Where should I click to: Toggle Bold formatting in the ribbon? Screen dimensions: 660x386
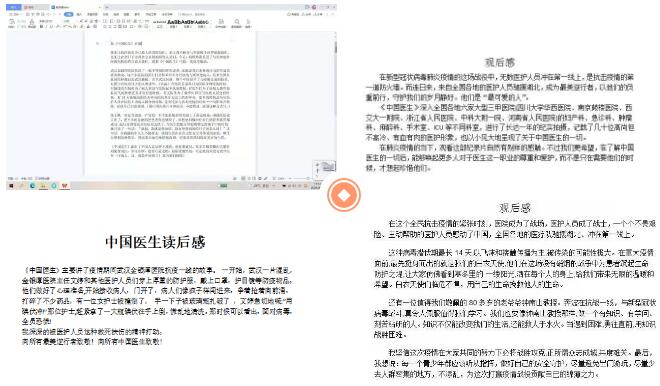[x=41, y=26]
